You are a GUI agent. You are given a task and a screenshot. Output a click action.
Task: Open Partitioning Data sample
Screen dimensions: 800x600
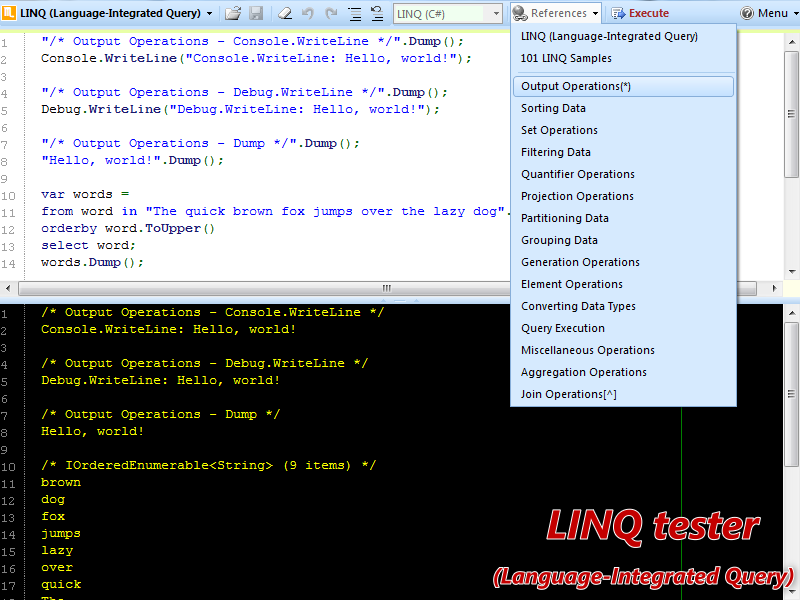pos(623,218)
